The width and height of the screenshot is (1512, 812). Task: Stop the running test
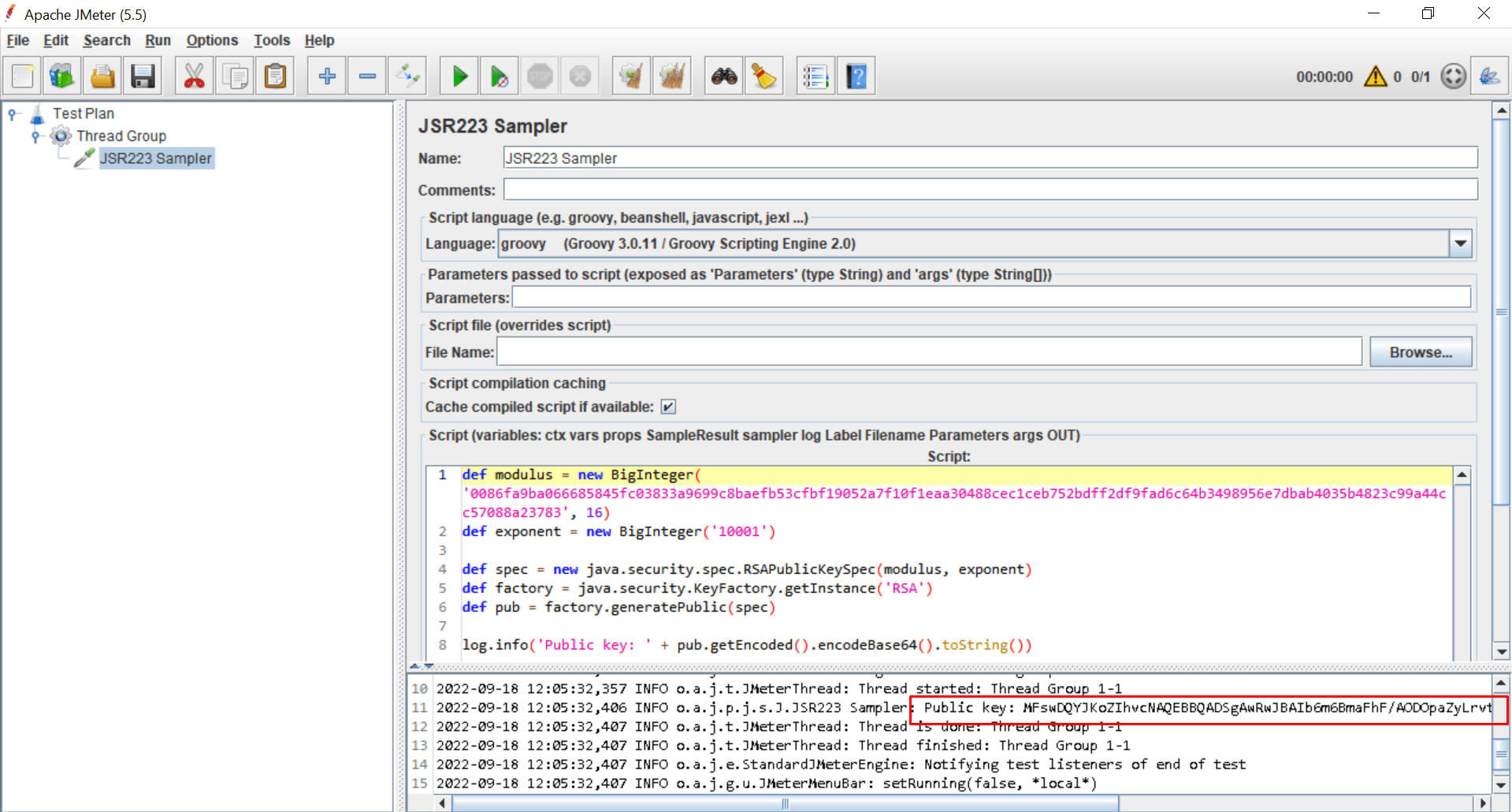540,76
